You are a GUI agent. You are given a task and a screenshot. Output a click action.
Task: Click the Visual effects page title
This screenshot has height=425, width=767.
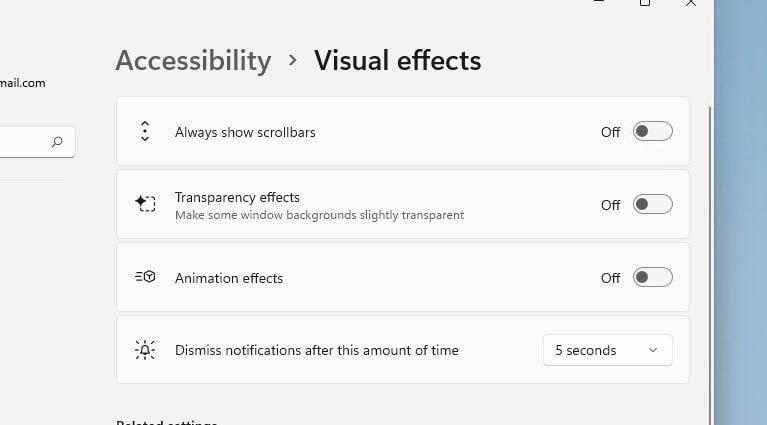pos(398,60)
